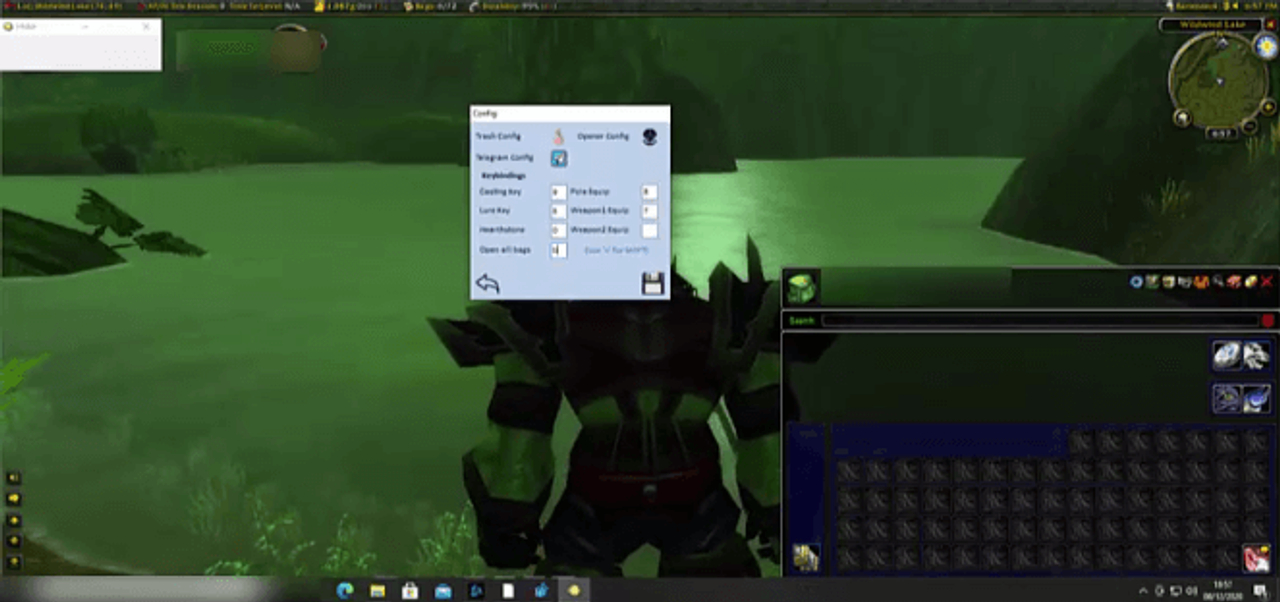Toggle the white helmet filter in bag toolbar
Image resolution: width=1280 pixels, height=602 pixels.
tap(1183, 282)
